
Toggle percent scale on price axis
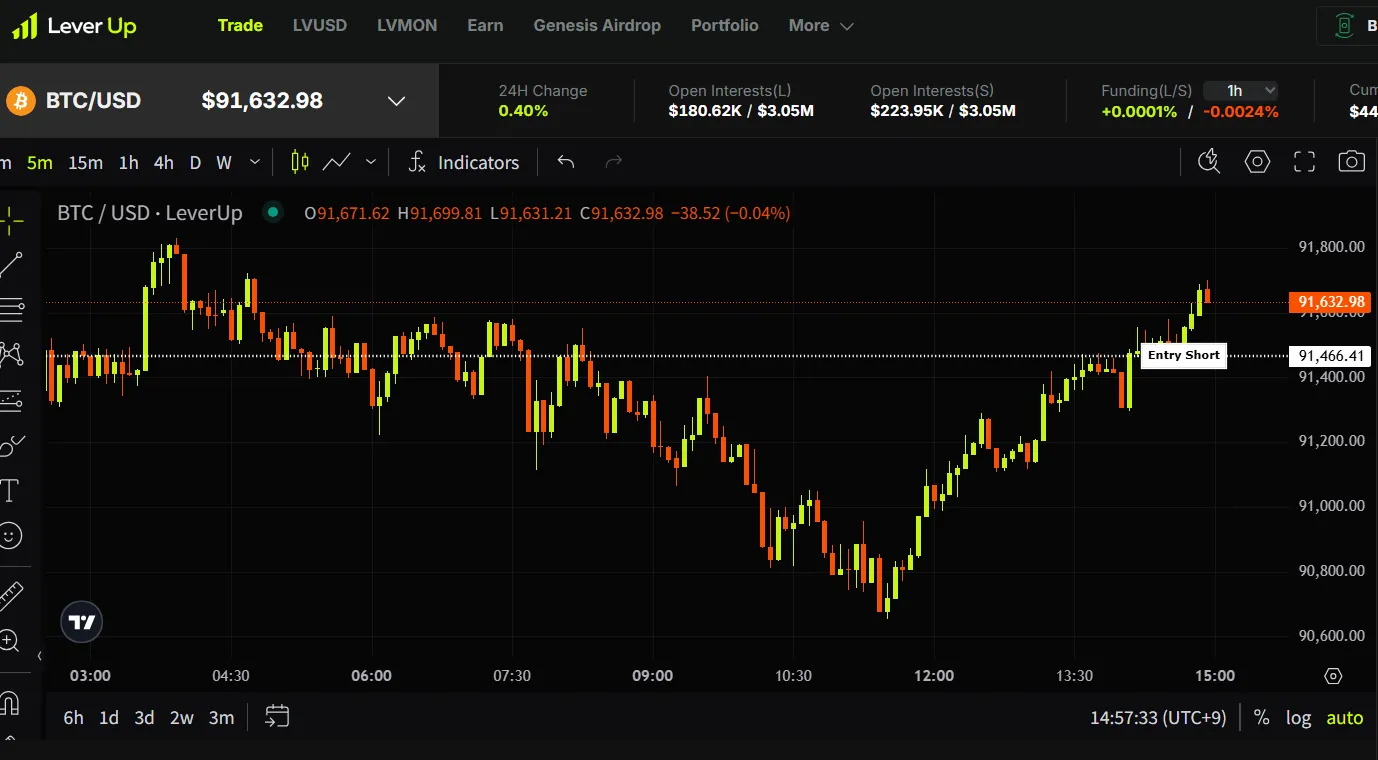(1261, 717)
